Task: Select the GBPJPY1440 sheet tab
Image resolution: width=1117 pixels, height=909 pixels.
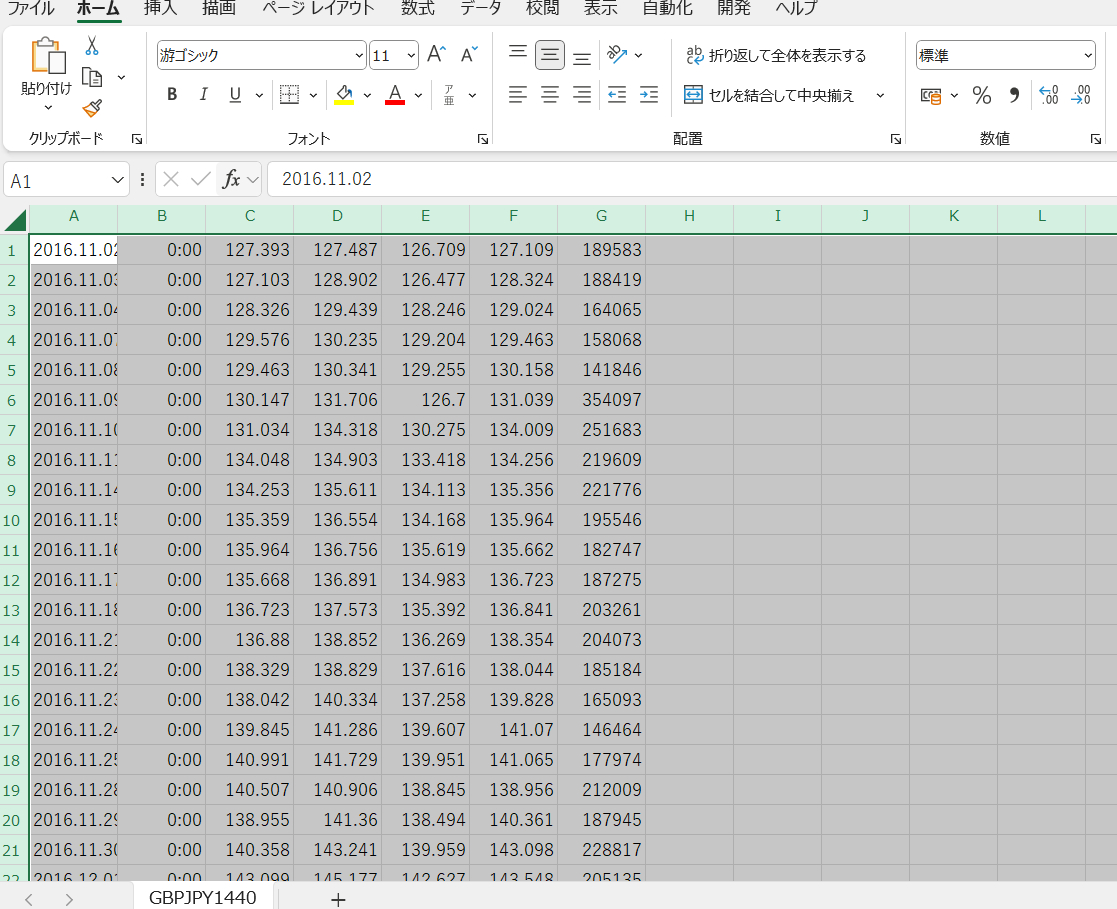Action: (203, 898)
